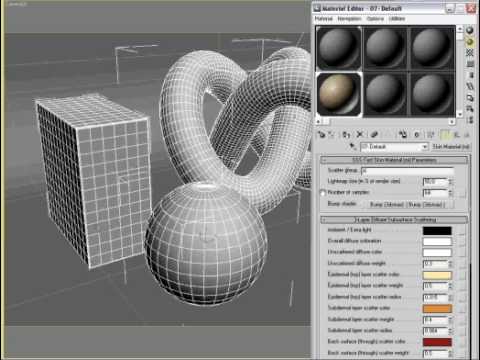Click sample slots horizontal scroll left arrow
Image resolution: width=480 pixels, height=360 pixels.
coord(319,122)
